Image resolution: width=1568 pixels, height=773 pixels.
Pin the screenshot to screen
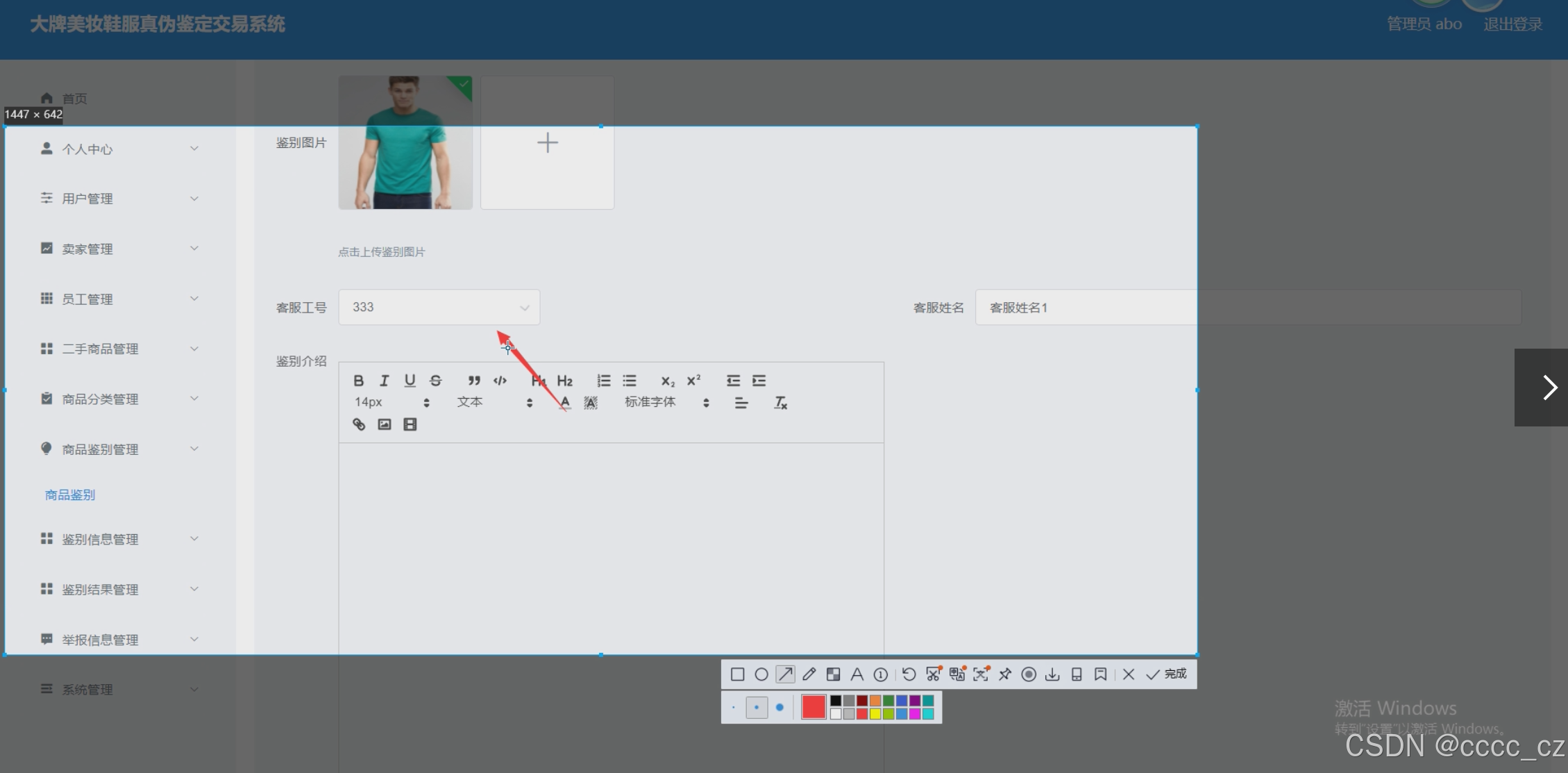coord(1005,674)
